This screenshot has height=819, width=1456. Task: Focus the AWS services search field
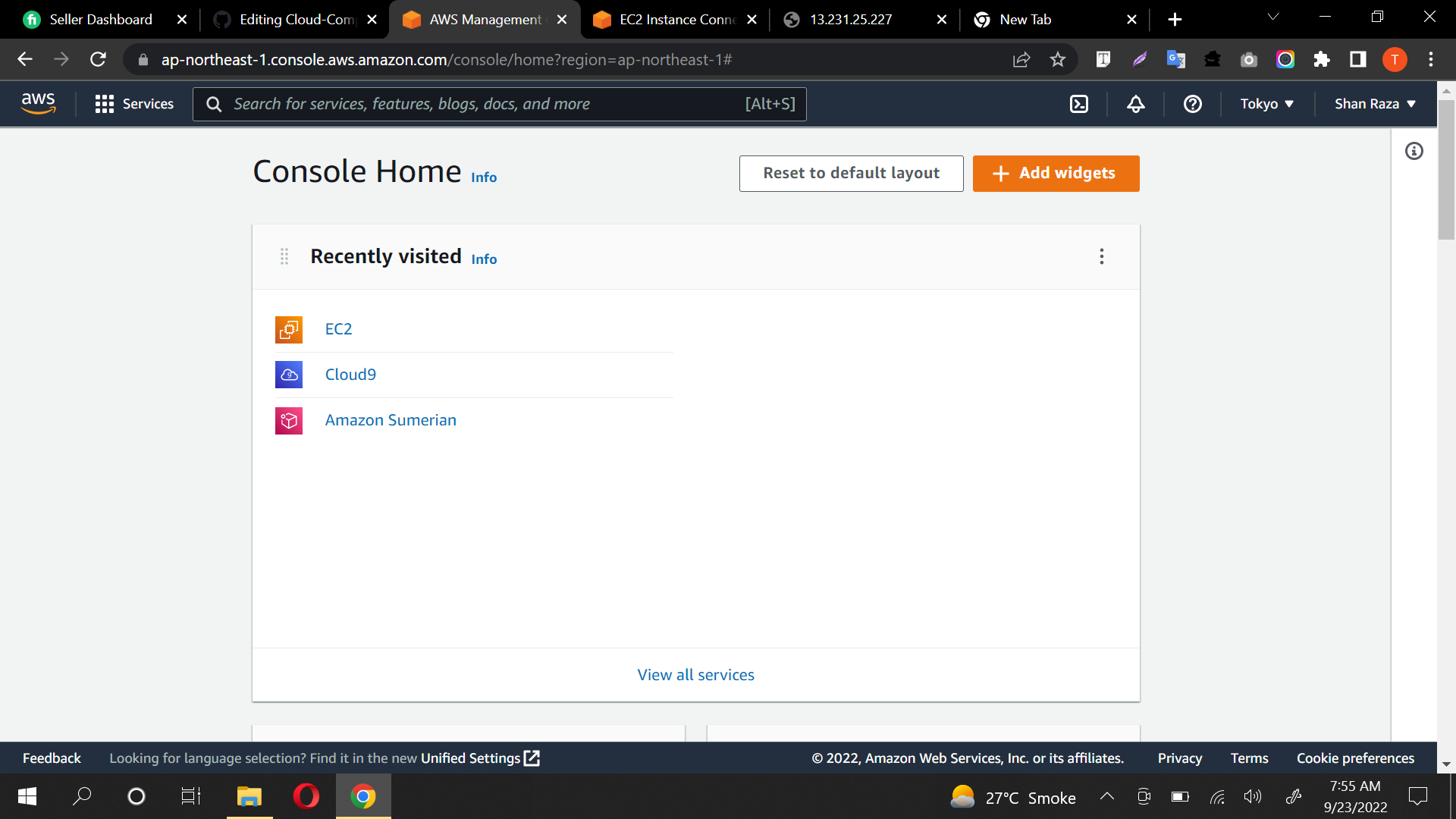(485, 104)
